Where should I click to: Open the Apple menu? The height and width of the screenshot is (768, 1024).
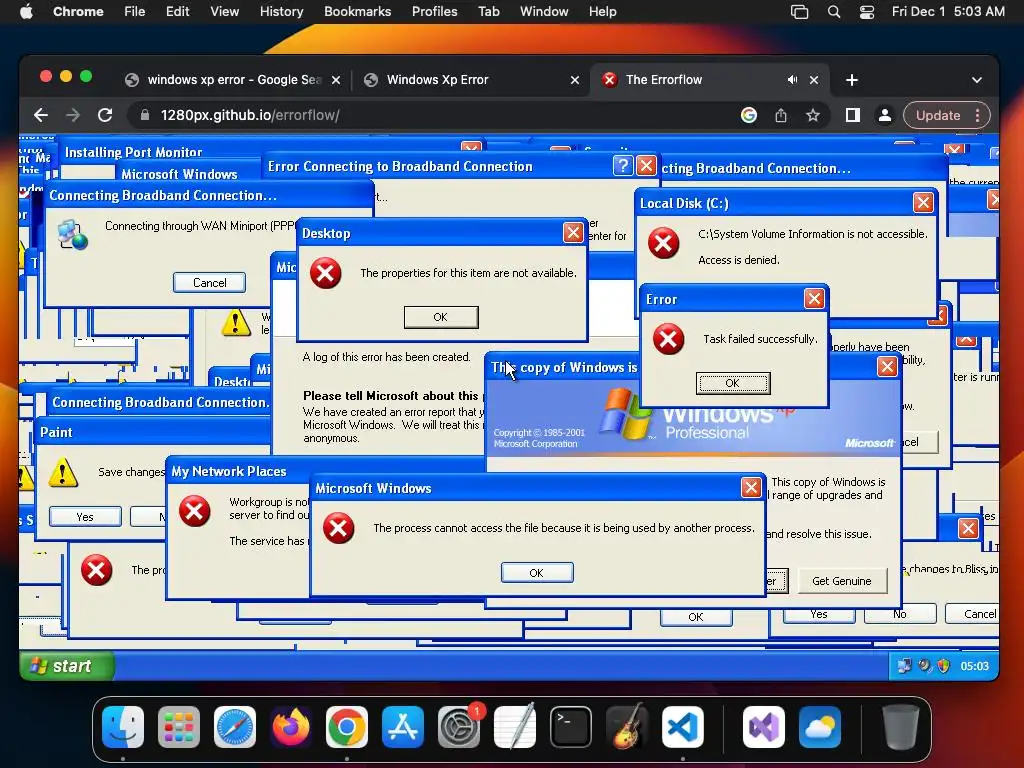(x=27, y=11)
